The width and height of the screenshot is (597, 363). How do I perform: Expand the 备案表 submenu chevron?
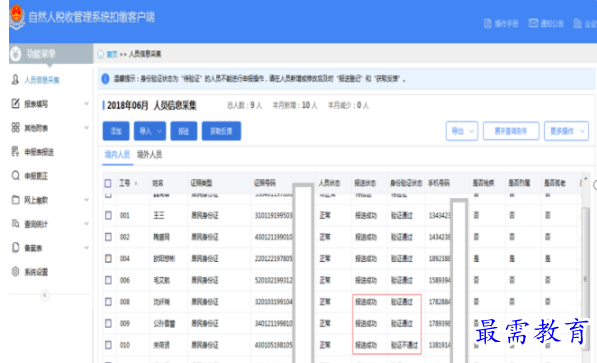click(86, 248)
